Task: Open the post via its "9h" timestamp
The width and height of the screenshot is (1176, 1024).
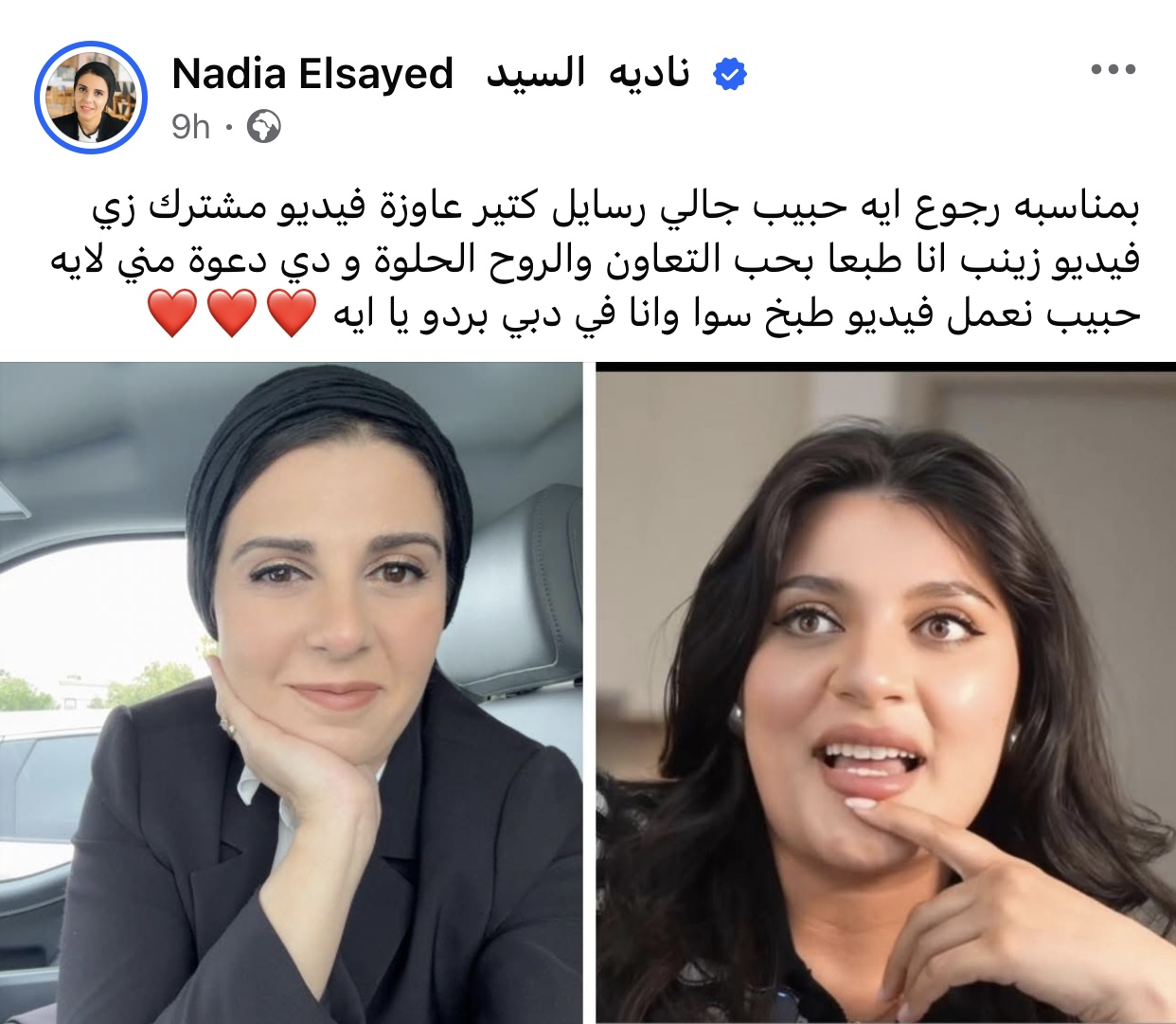Action: coord(190,126)
